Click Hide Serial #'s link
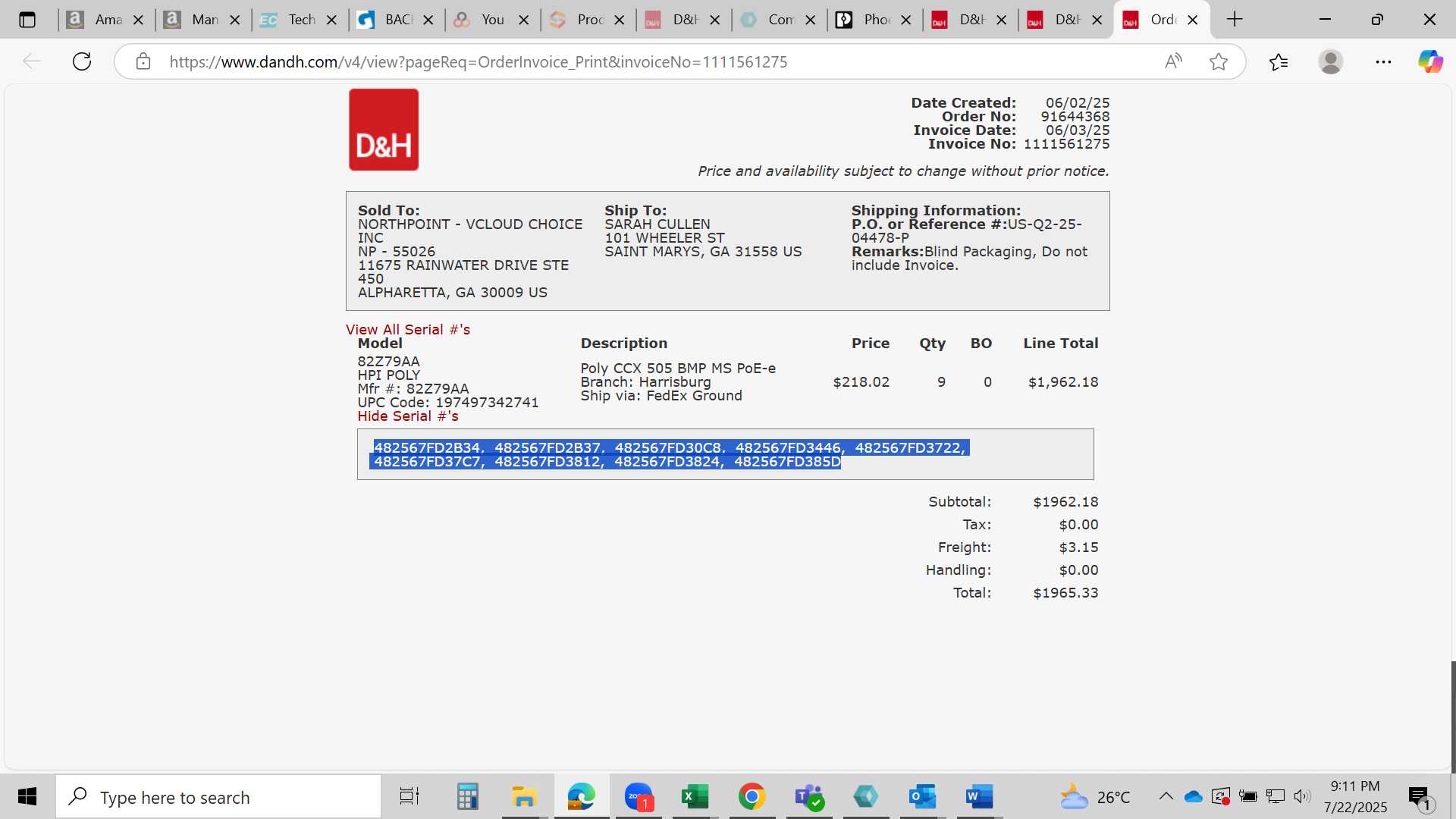This screenshot has width=1456, height=819. pyautogui.click(x=408, y=416)
